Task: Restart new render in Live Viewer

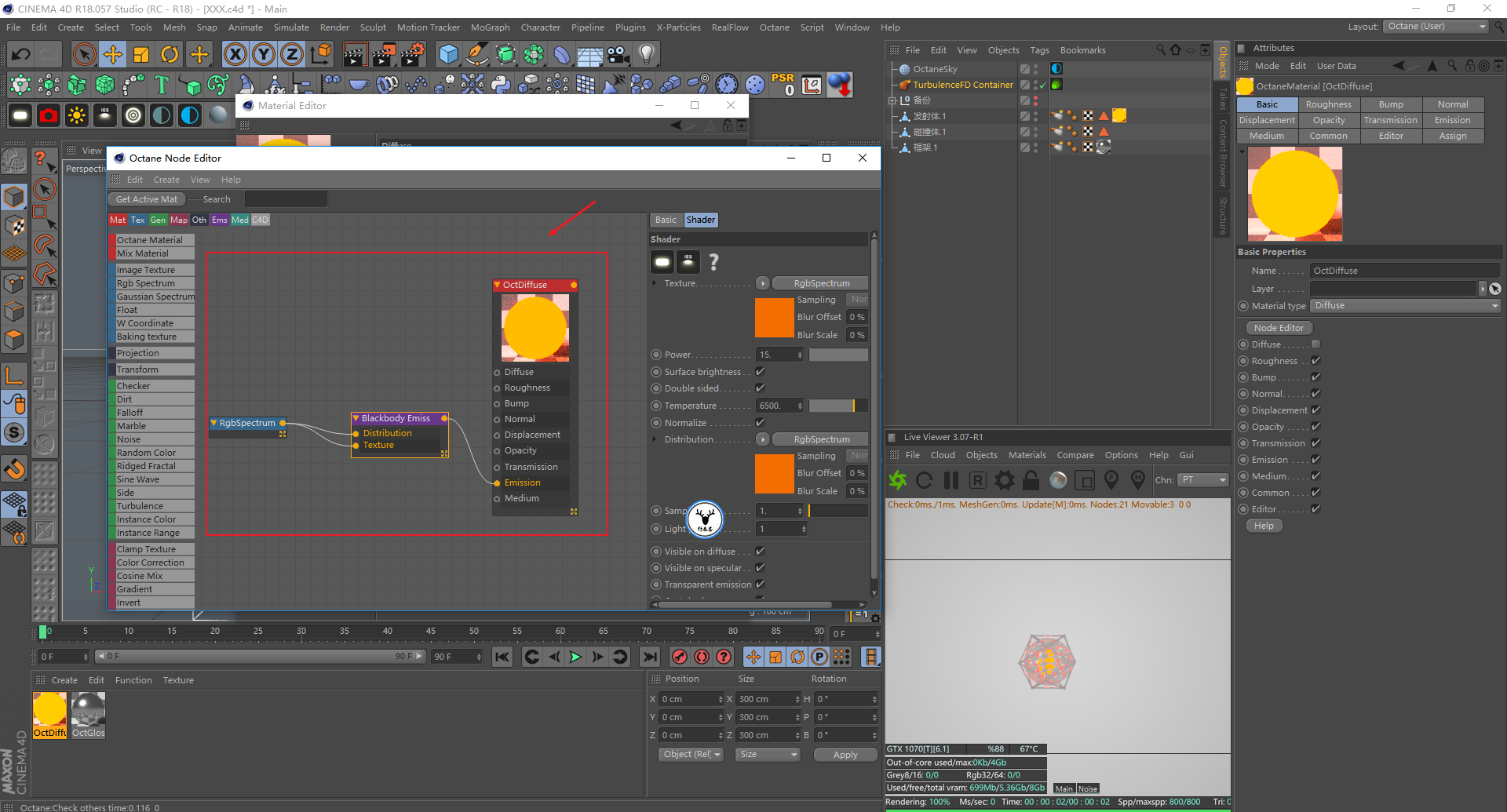Action: click(x=925, y=479)
